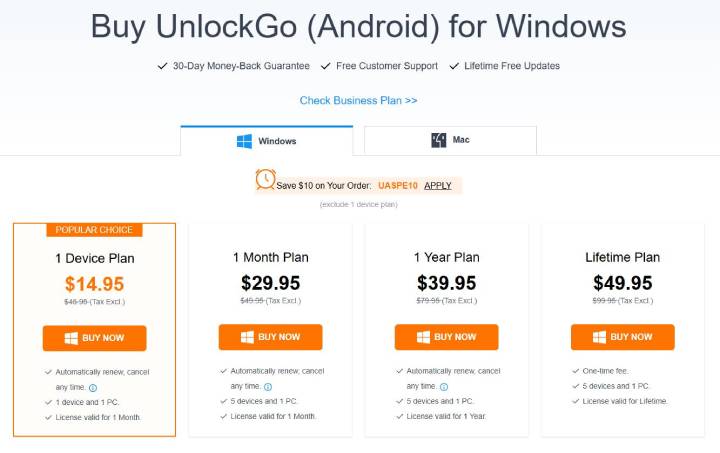The width and height of the screenshot is (720, 453).
Task: Click info icon under 1 Year Plan
Action: (444, 386)
